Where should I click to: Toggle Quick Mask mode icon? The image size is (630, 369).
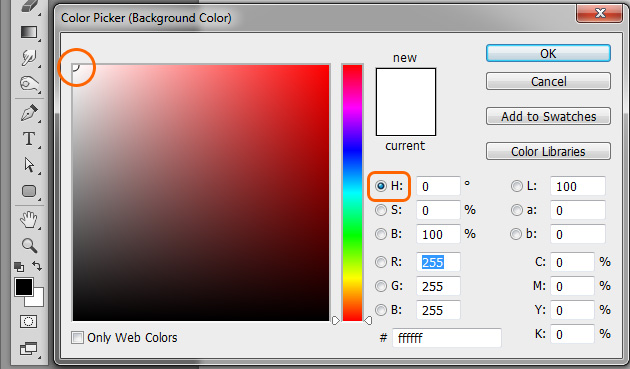(29, 322)
